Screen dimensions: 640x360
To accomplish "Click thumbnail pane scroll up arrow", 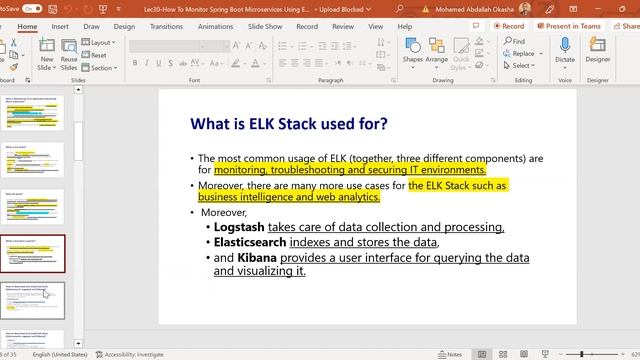I will [78, 89].
